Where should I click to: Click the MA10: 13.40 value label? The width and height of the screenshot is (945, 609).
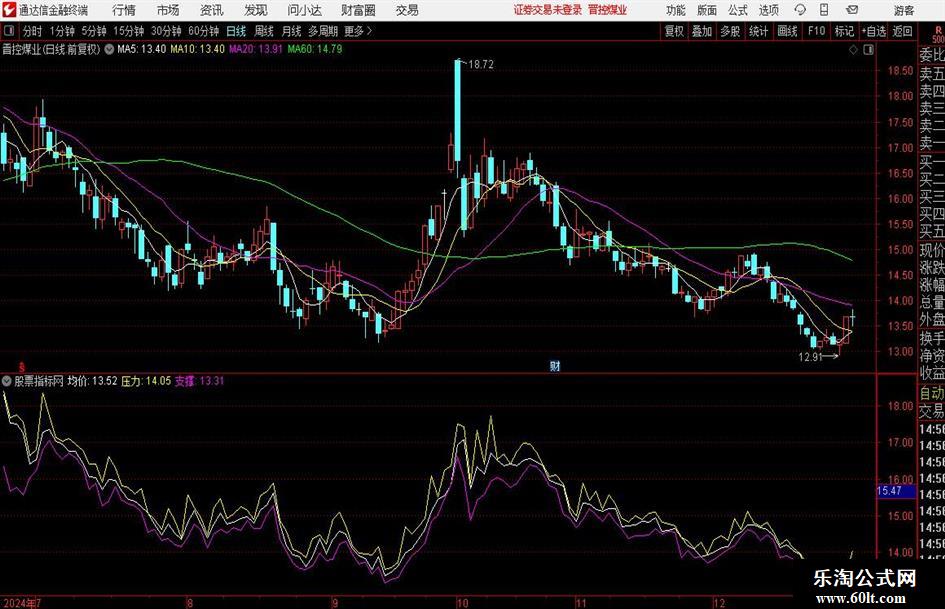(x=198, y=49)
